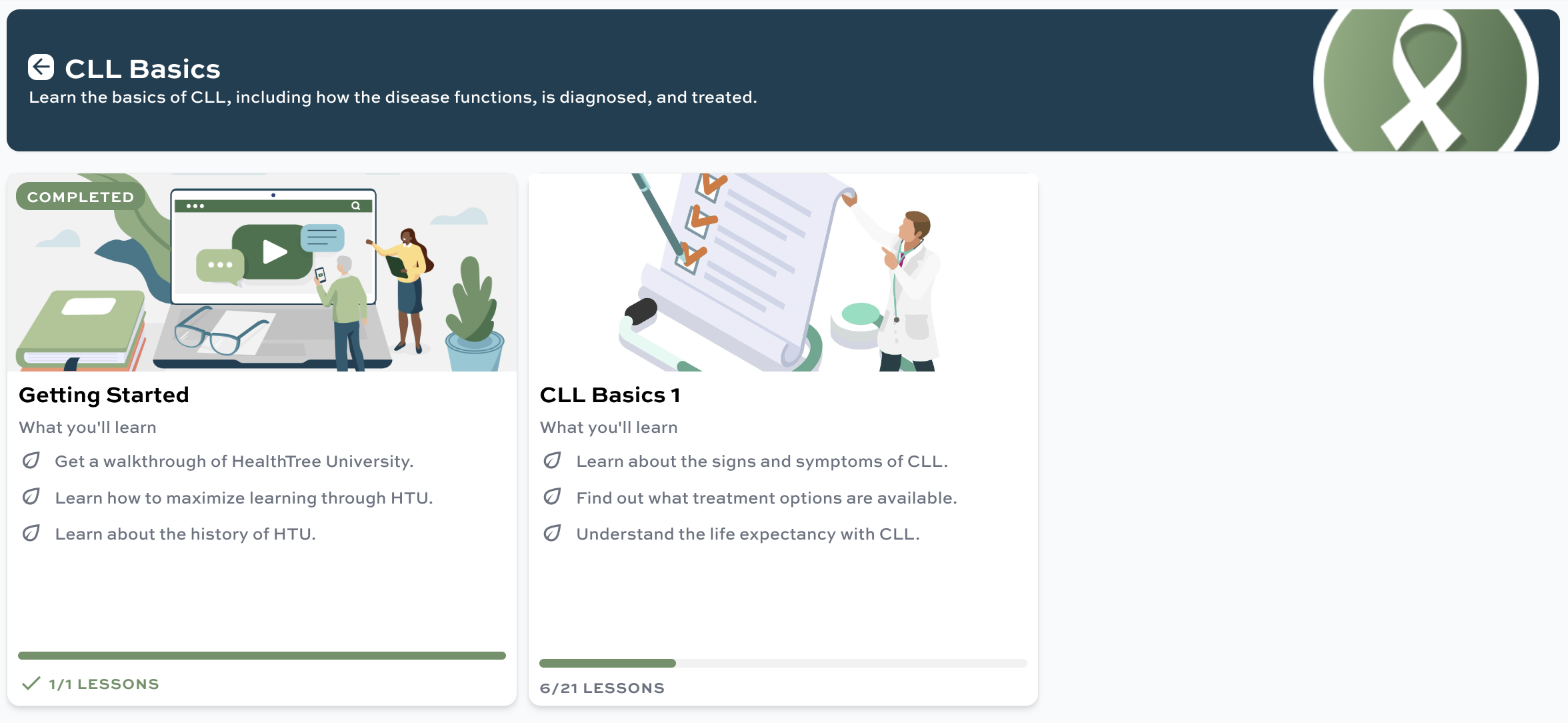Image resolution: width=1568 pixels, height=723 pixels.
Task: Click leaf icon next to treatment options
Action: tap(553, 497)
